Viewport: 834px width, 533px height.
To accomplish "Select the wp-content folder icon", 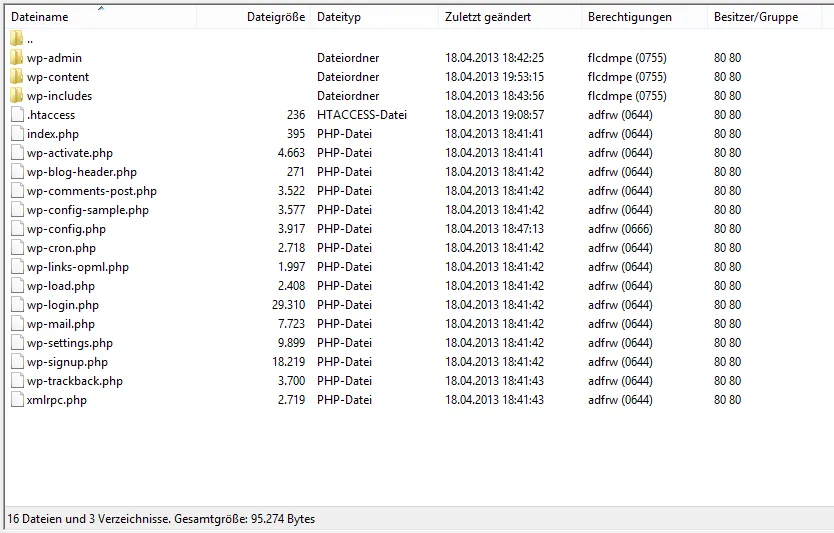I will click(16, 77).
